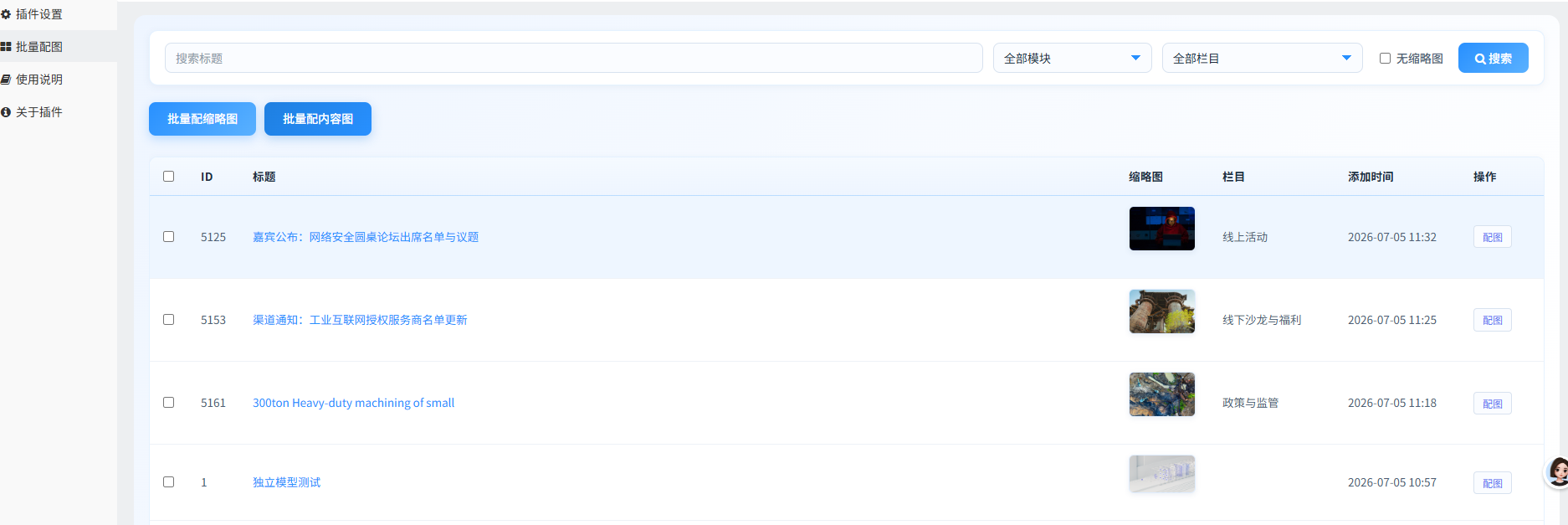Click 线下沙龙与福利 column cell
The image size is (1568, 525).
pos(1262,320)
